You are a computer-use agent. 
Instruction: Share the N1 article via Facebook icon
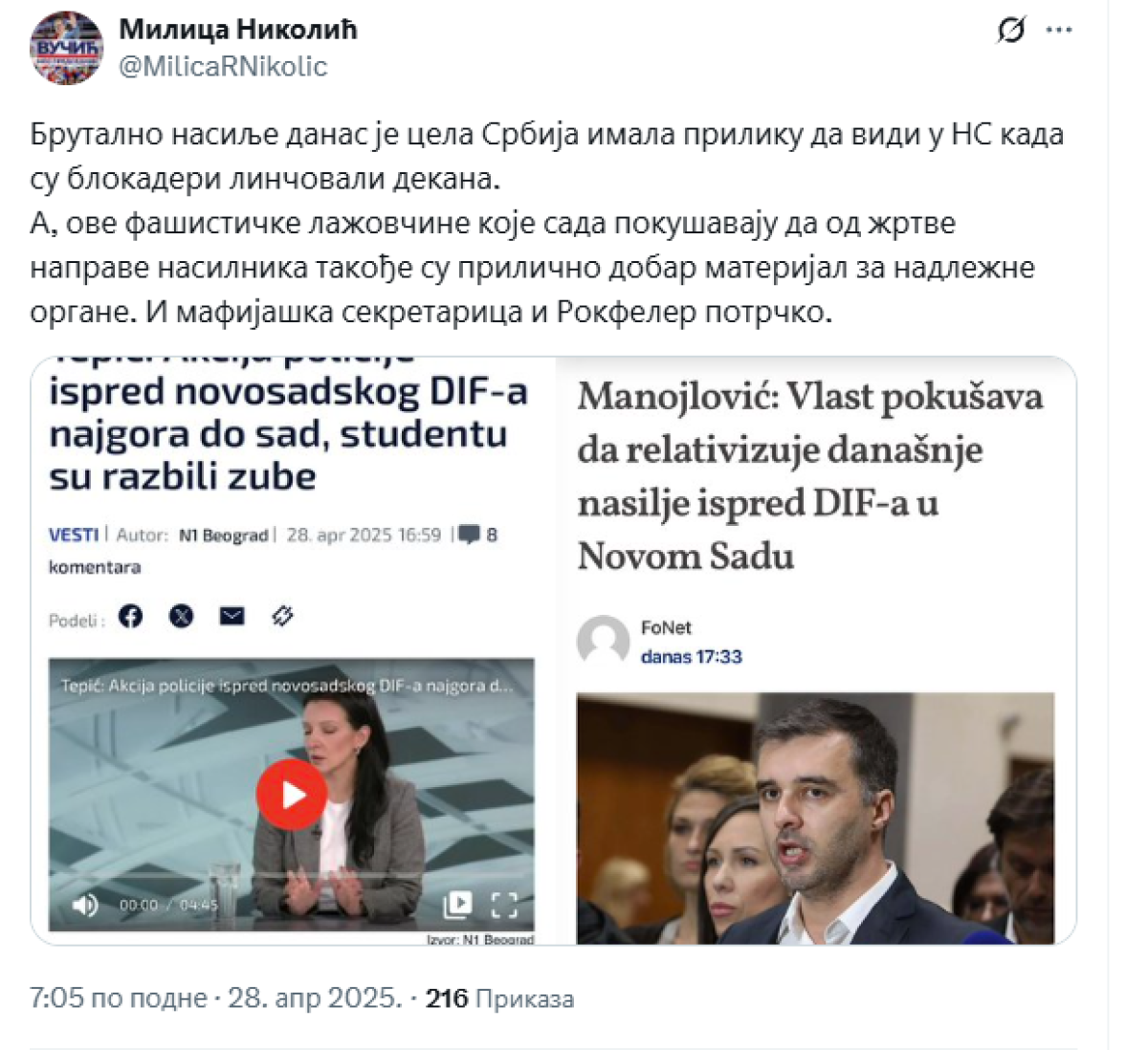pyautogui.click(x=131, y=616)
